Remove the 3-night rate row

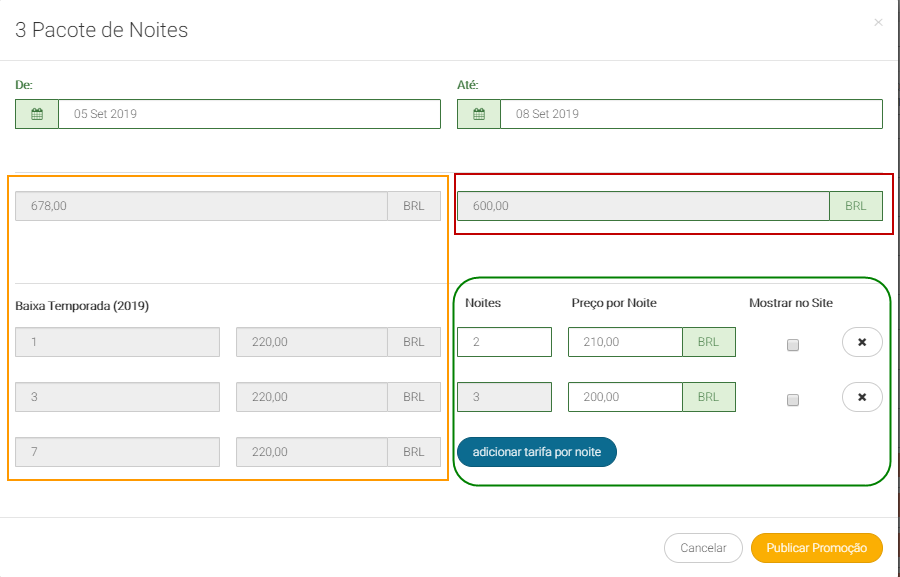(x=862, y=397)
